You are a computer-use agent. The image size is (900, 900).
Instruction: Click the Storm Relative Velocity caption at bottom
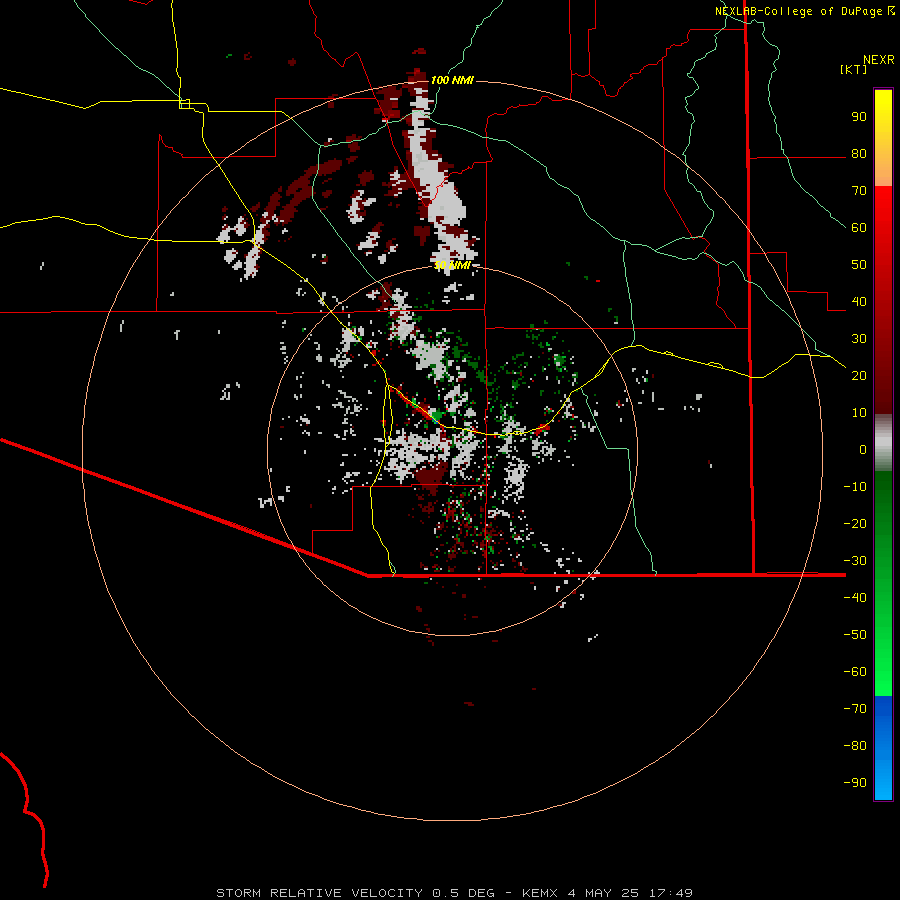click(x=455, y=893)
